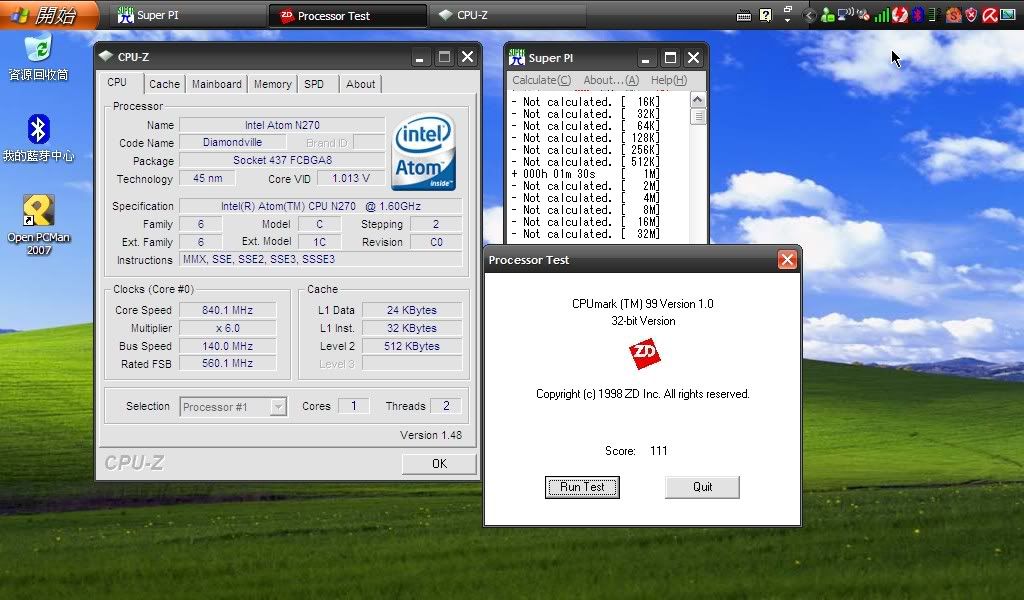
Task: Click the Diamondville code name value
Action: [x=232, y=142]
